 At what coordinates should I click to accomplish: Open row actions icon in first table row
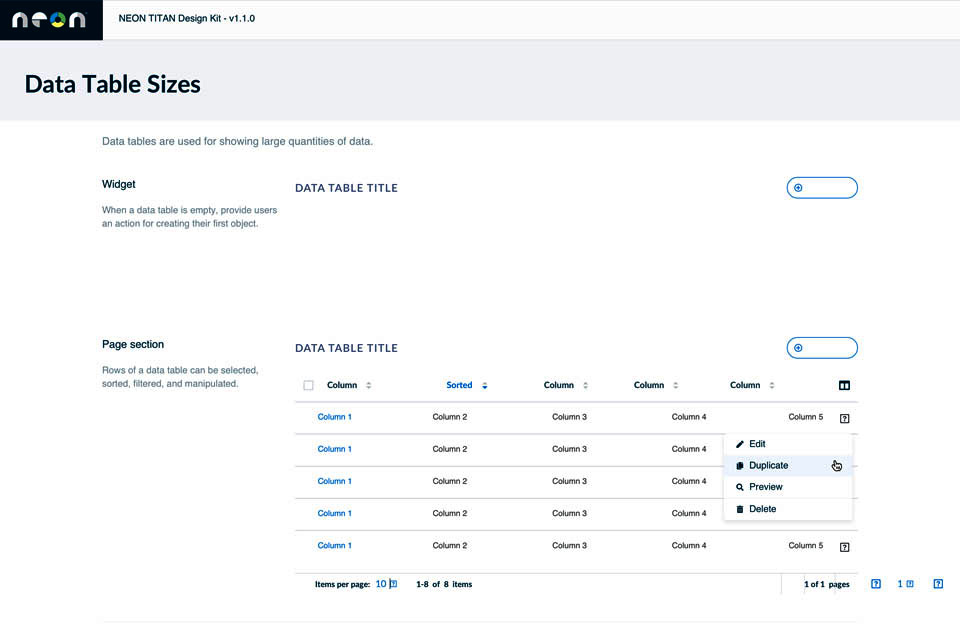coord(844,418)
